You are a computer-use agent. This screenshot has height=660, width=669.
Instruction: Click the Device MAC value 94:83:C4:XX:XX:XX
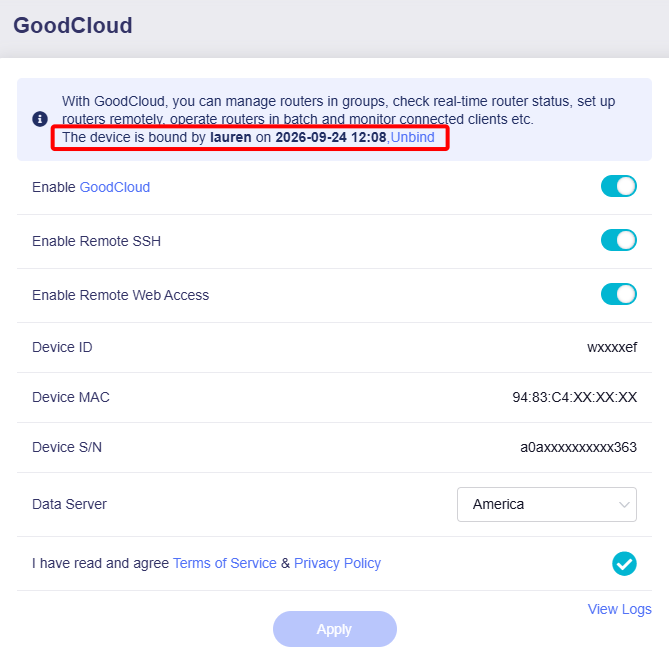(574, 397)
